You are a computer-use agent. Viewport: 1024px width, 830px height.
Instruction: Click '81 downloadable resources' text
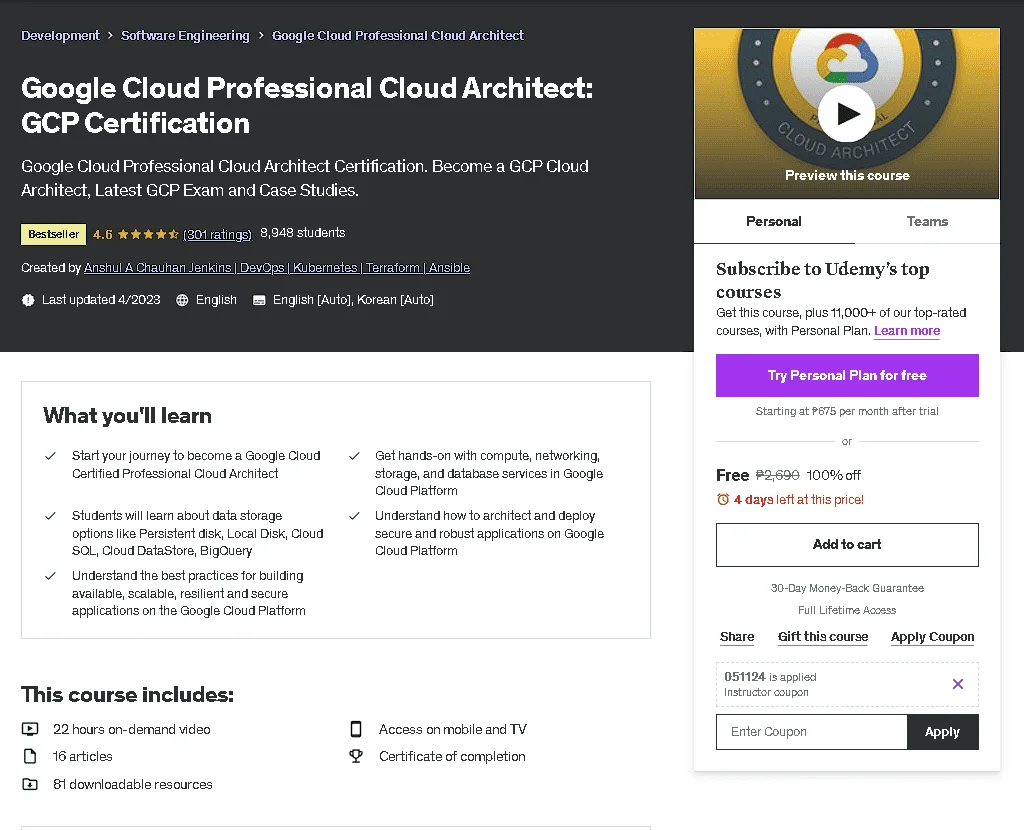click(x=133, y=784)
